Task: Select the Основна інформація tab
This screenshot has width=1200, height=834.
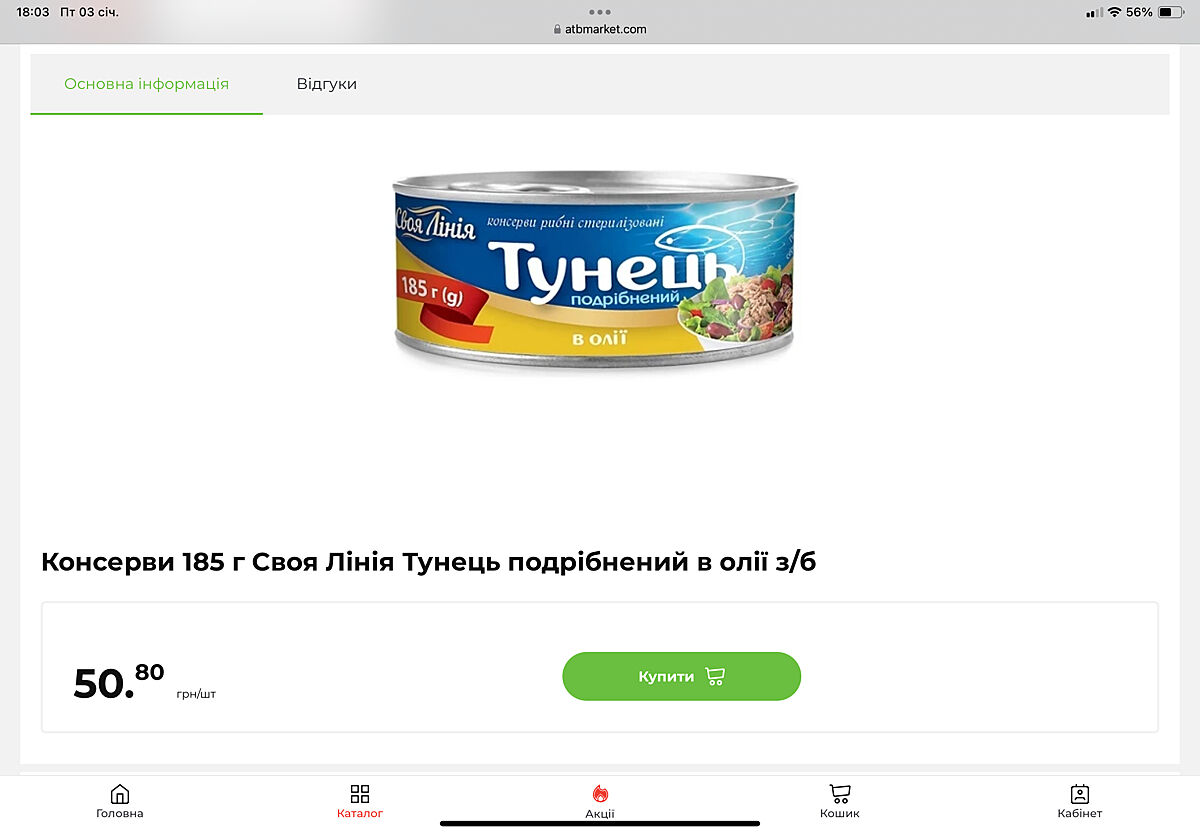Action: coord(147,84)
